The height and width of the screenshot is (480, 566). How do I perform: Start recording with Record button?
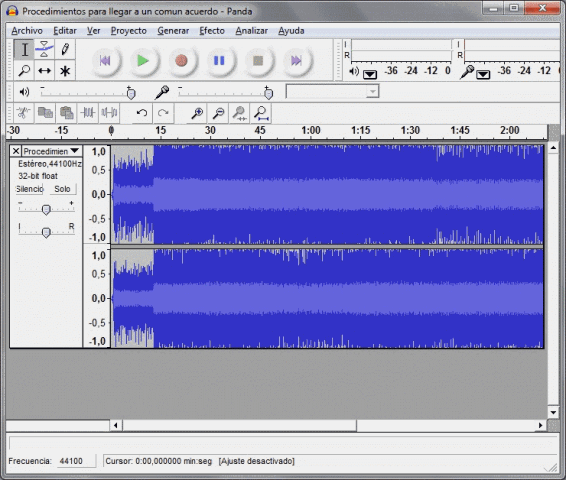[181, 61]
